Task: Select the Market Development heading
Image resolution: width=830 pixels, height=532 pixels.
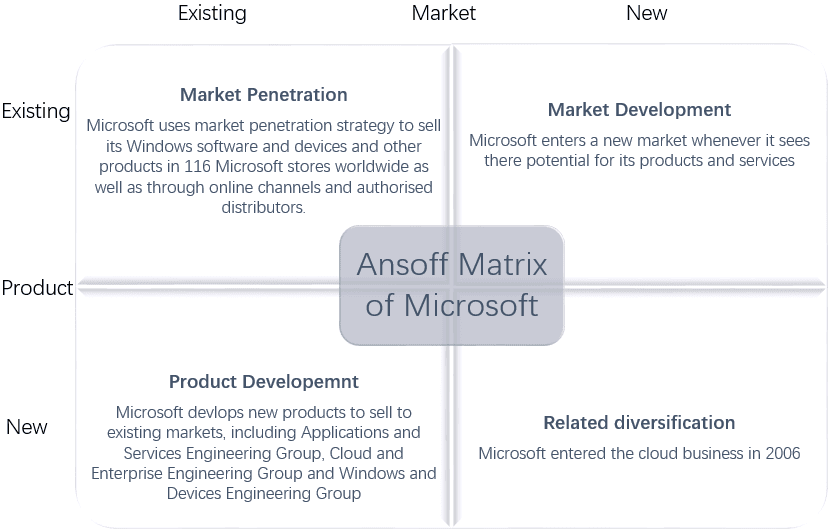Action: [x=639, y=110]
